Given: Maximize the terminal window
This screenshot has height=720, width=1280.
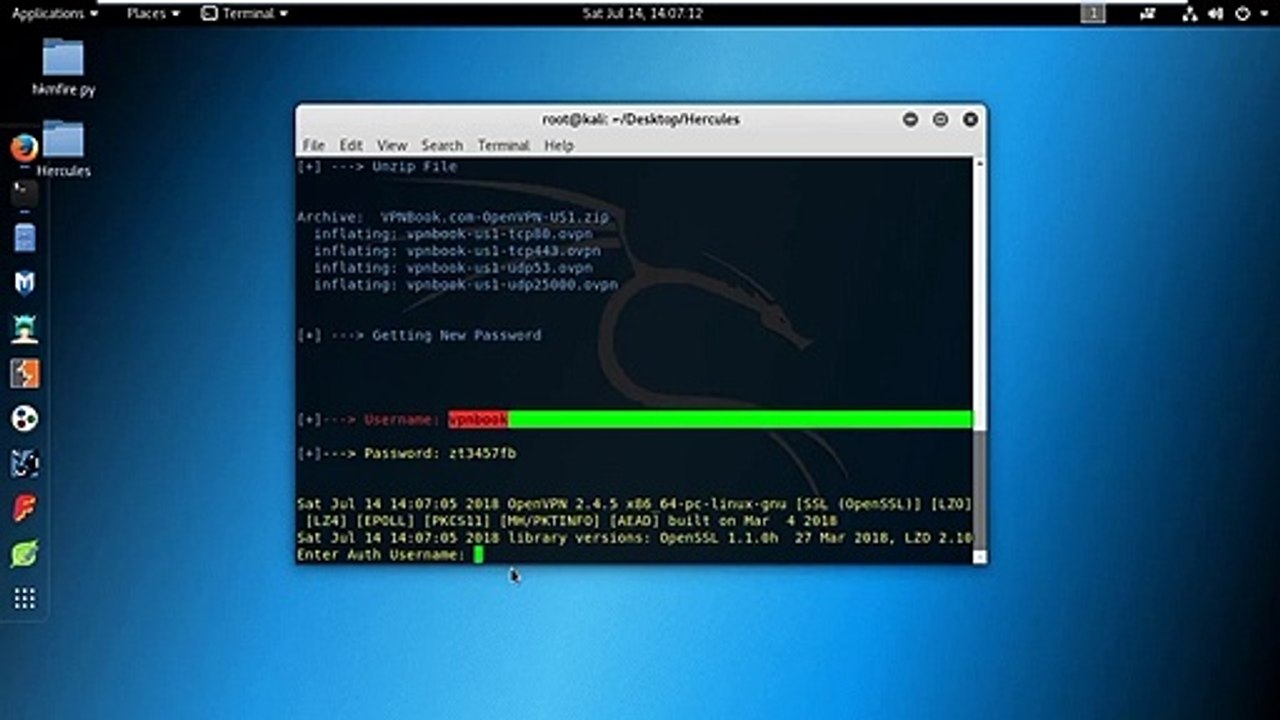Looking at the screenshot, I should coord(940,119).
